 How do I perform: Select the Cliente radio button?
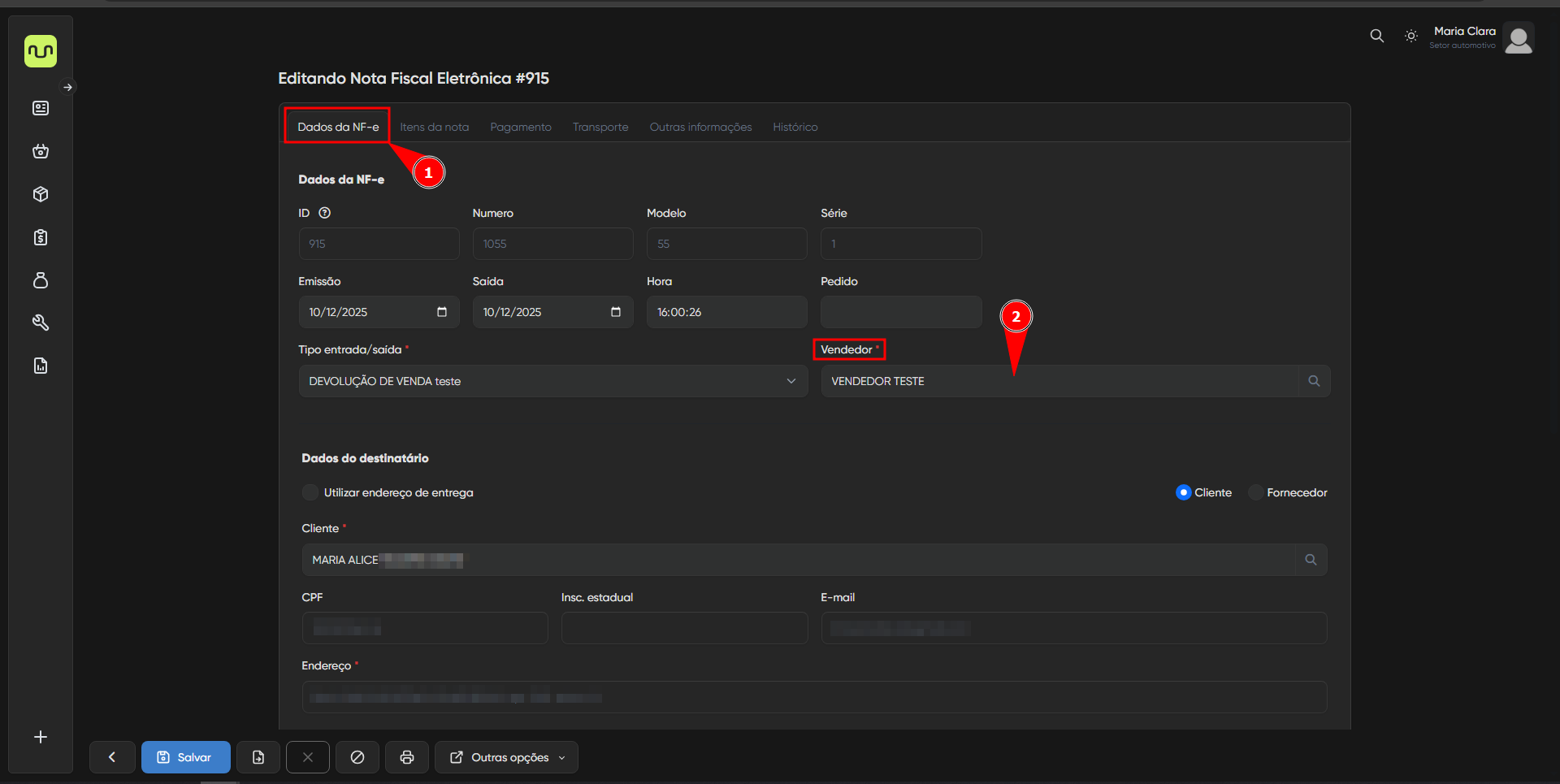coord(1184,492)
